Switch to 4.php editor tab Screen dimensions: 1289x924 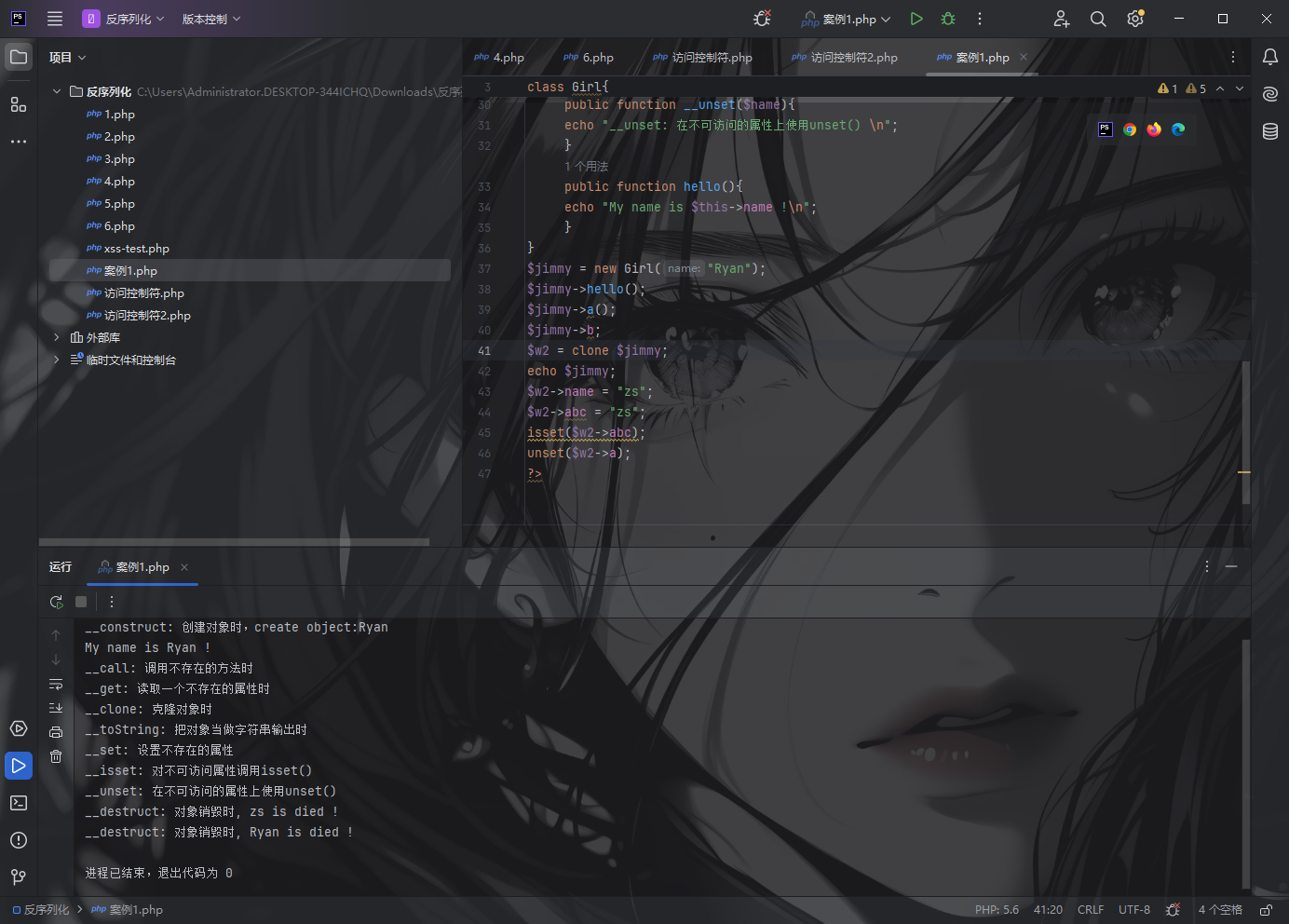499,57
